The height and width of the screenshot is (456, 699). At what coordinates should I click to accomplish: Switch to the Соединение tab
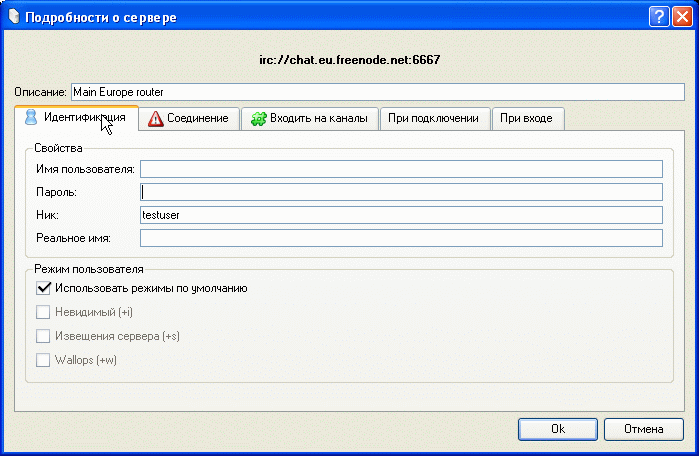click(189, 119)
